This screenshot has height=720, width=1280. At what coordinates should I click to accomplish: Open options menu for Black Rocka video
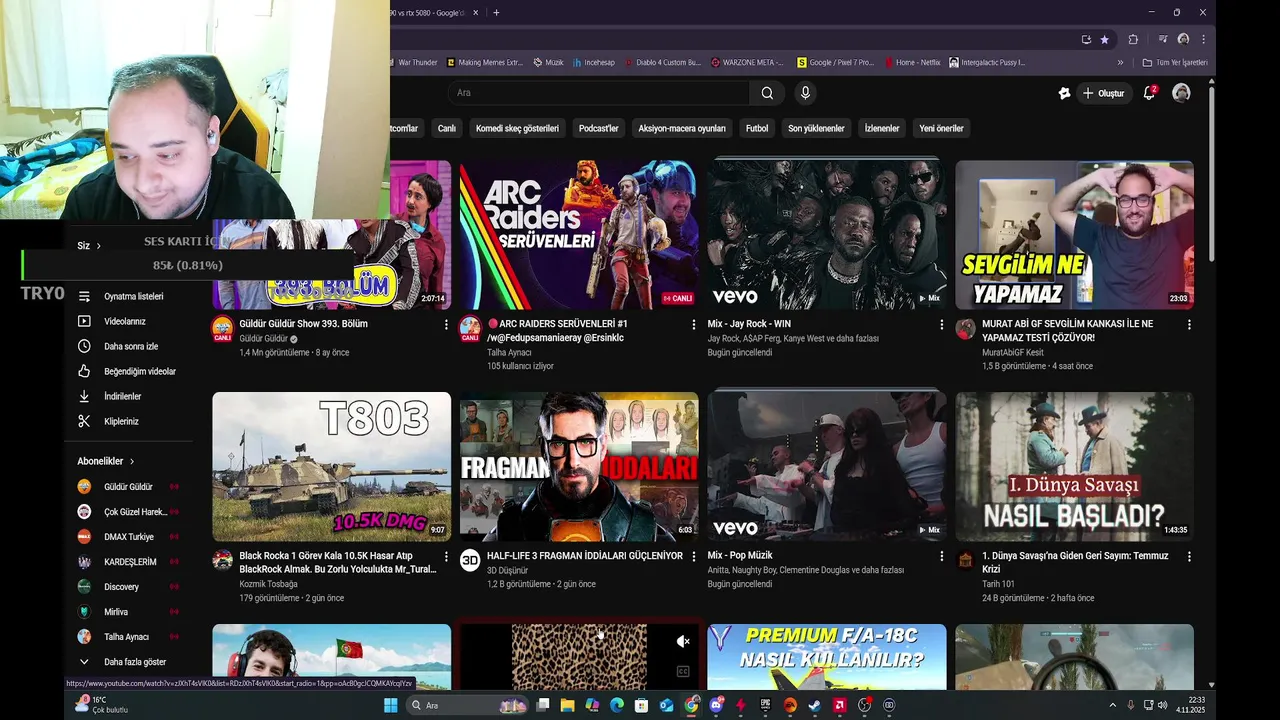point(446,556)
